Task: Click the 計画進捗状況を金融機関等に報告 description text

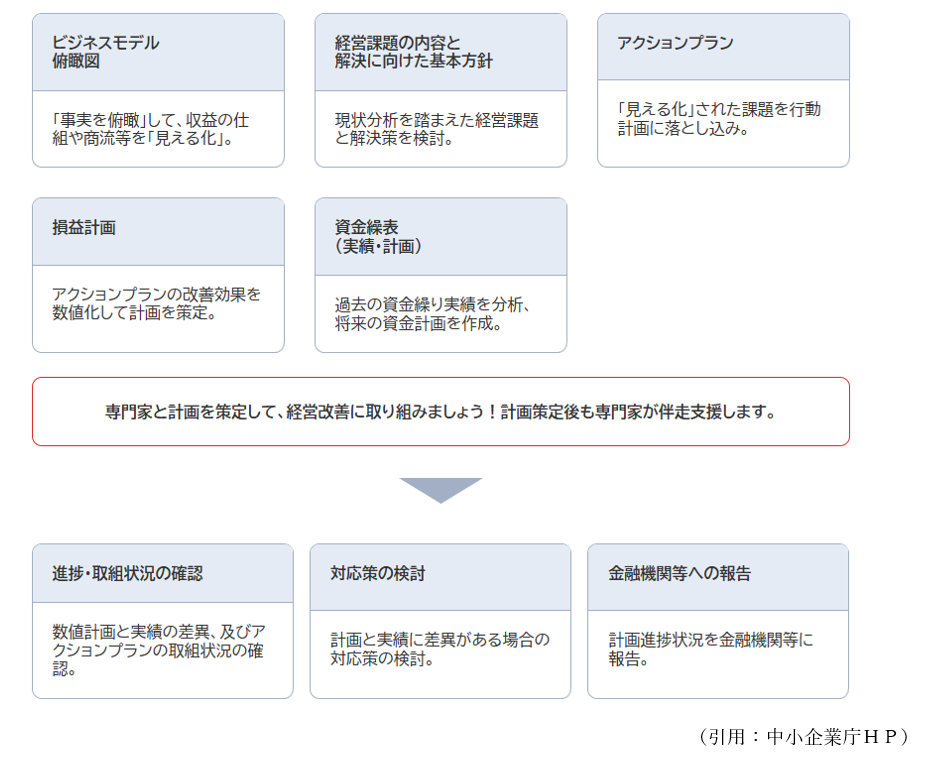Action: pos(711,649)
